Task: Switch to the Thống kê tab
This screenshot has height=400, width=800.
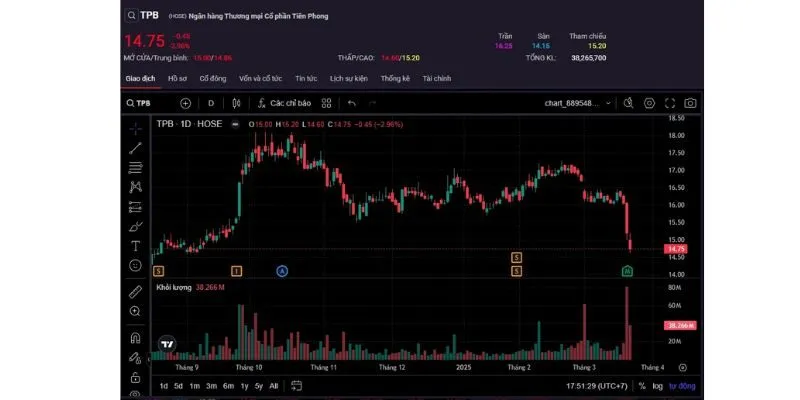Action: click(x=395, y=79)
